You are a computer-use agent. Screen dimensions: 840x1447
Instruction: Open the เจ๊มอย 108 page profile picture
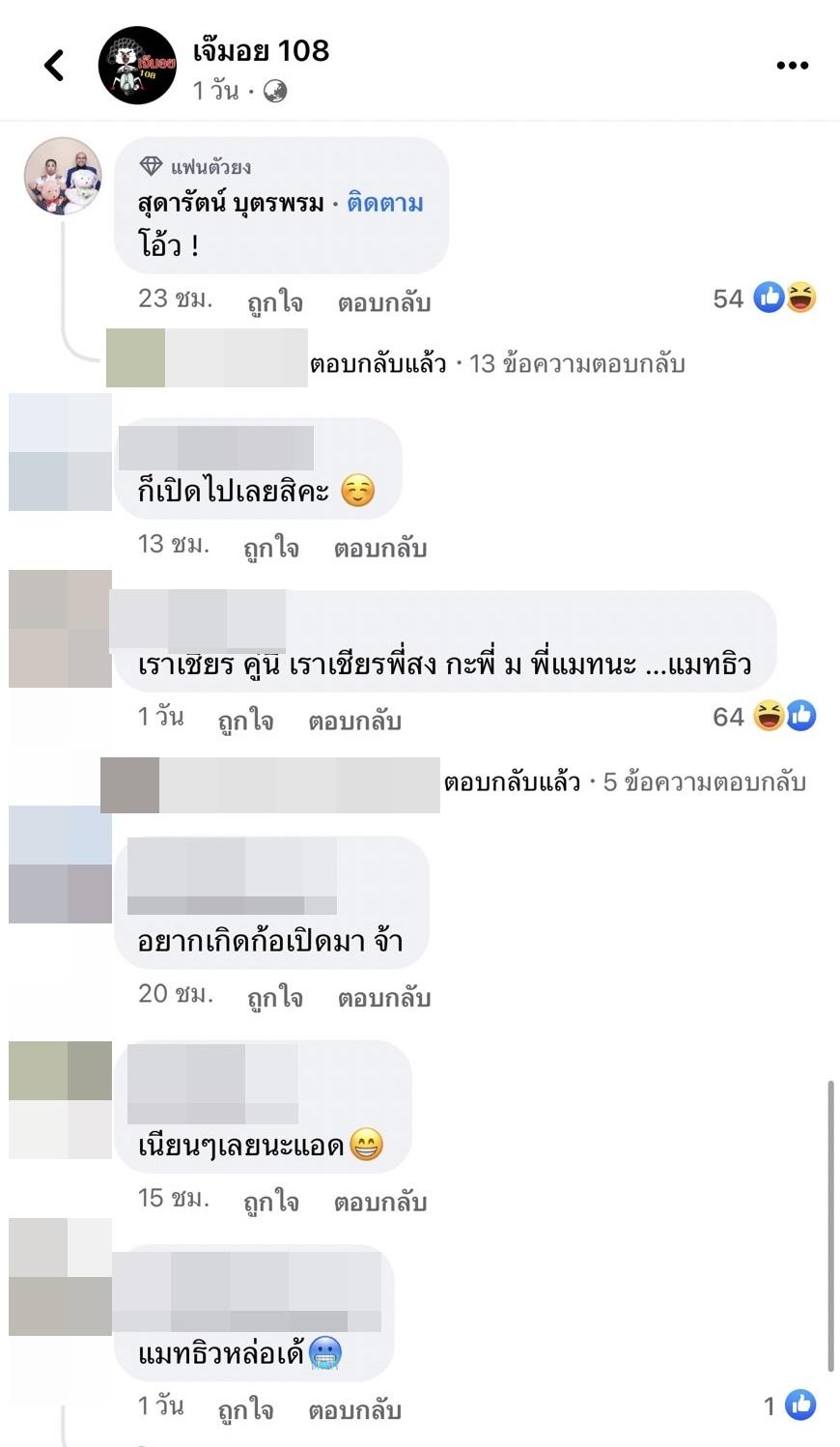[138, 66]
